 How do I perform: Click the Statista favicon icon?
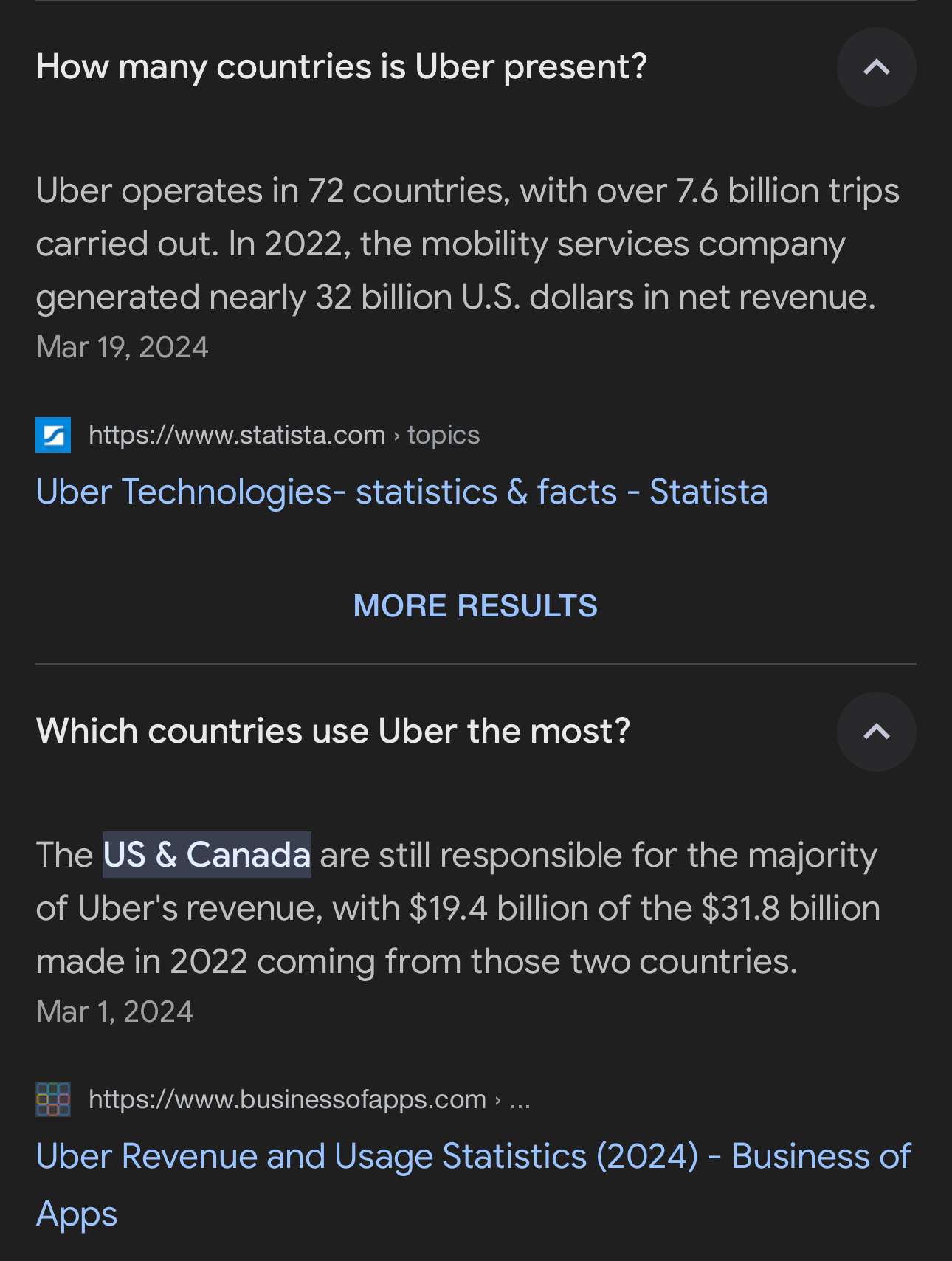pyautogui.click(x=53, y=435)
